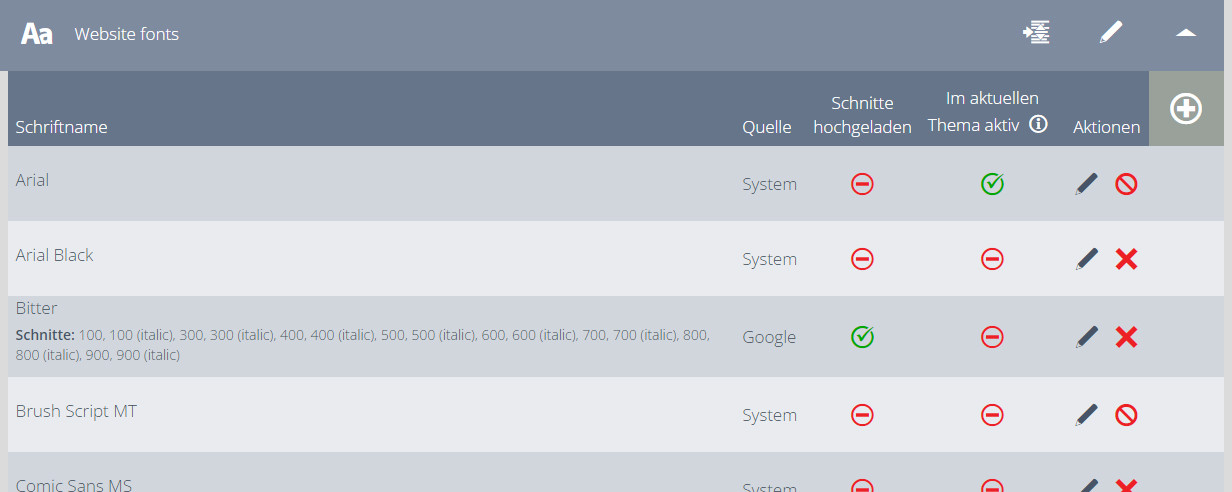Collapse the Website fonts panel
This screenshot has height=492, width=1232.
tap(1186, 33)
